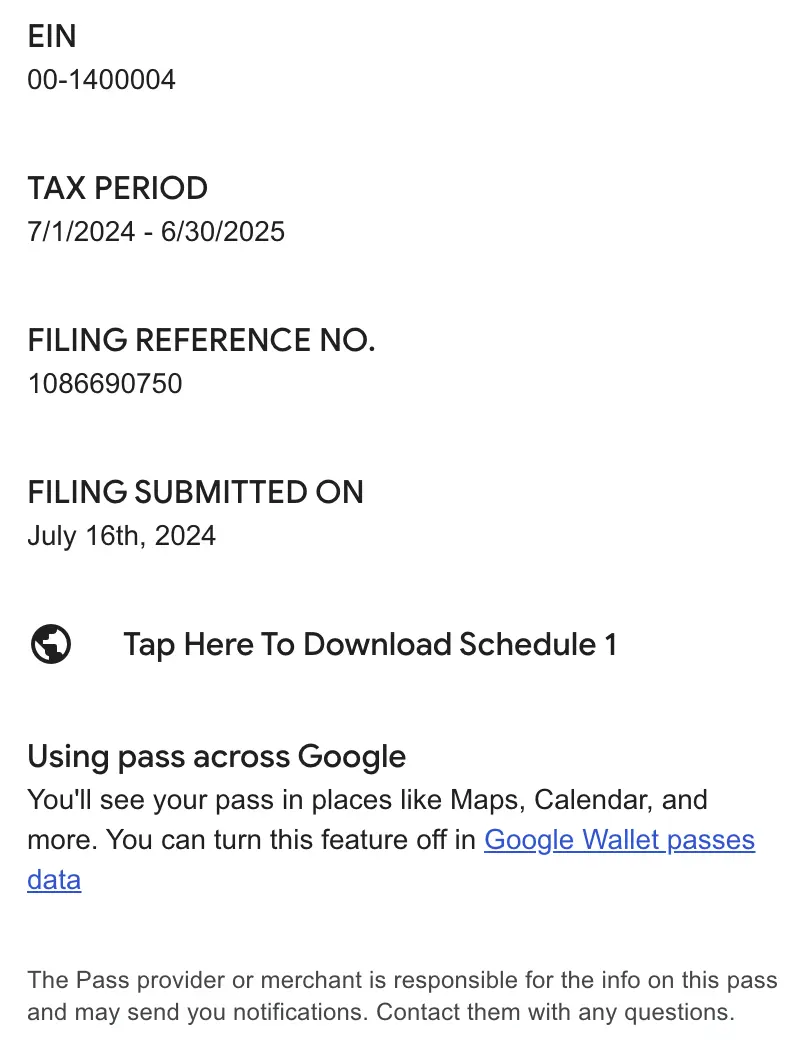The image size is (808, 1056).
Task: Click the FILING REFERENCE NO. label
Action: 201,341
